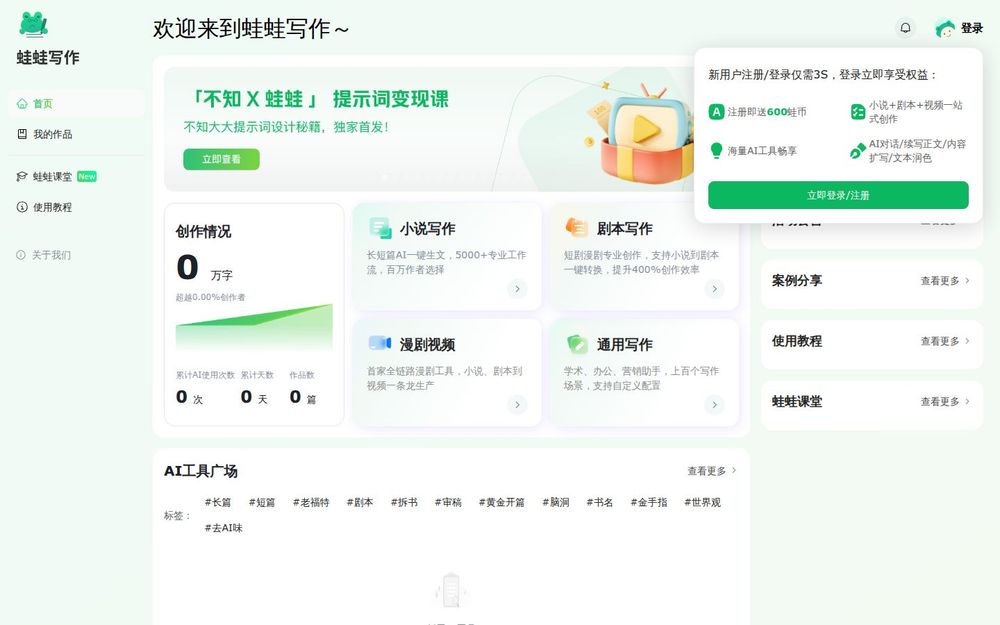1000x625 pixels.
Task: Click the checklist icon beside 小说+剧本+视频一站式创作
Action: 858,112
